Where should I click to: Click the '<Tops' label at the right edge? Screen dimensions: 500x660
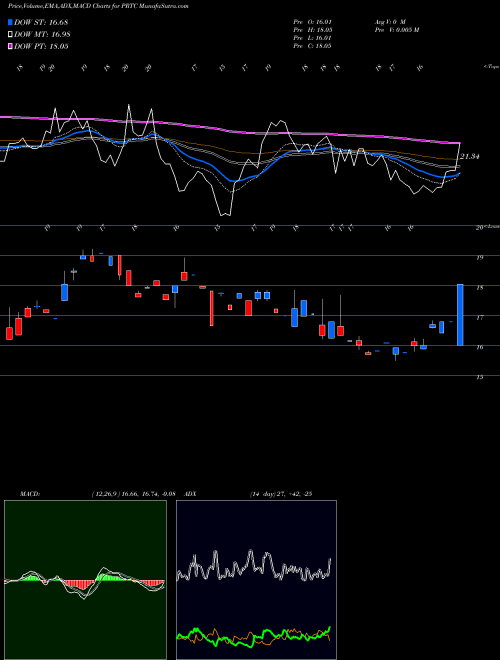pyautogui.click(x=492, y=67)
